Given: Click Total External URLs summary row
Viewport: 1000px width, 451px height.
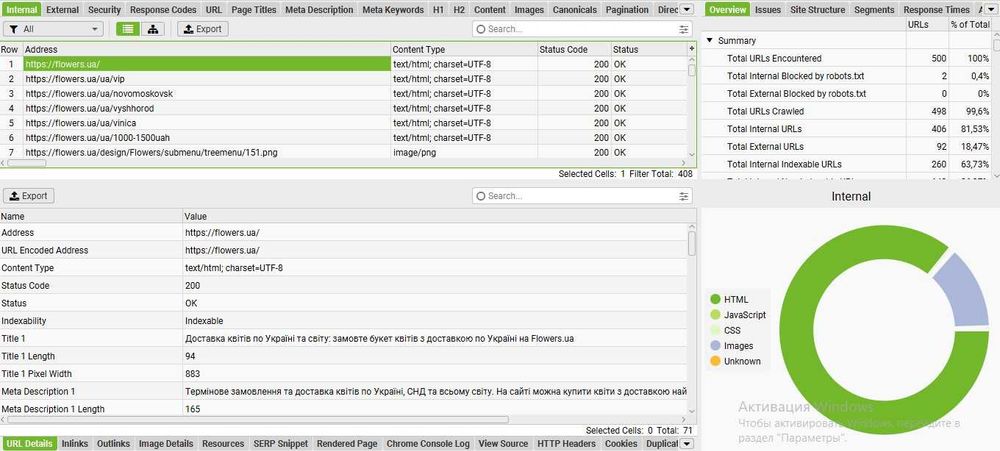Looking at the screenshot, I should point(847,146).
